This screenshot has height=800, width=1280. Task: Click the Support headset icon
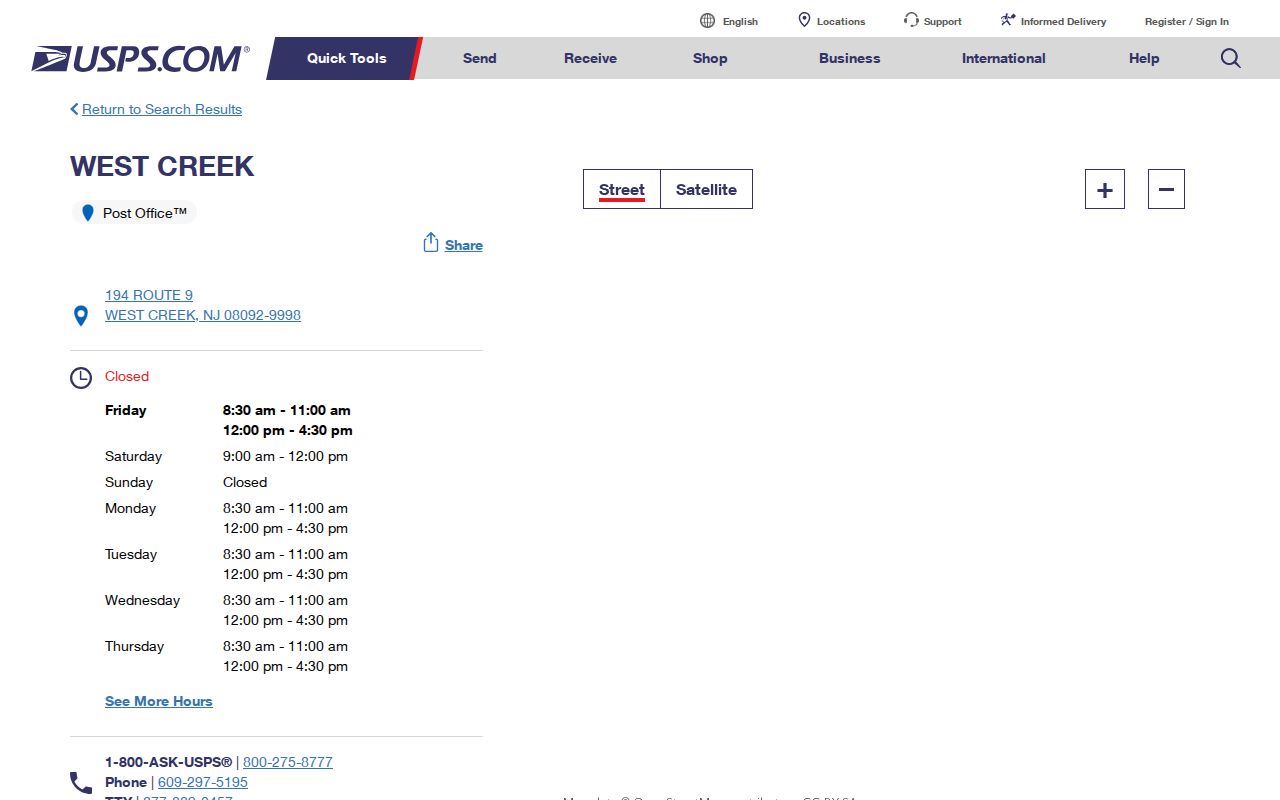pyautogui.click(x=911, y=20)
